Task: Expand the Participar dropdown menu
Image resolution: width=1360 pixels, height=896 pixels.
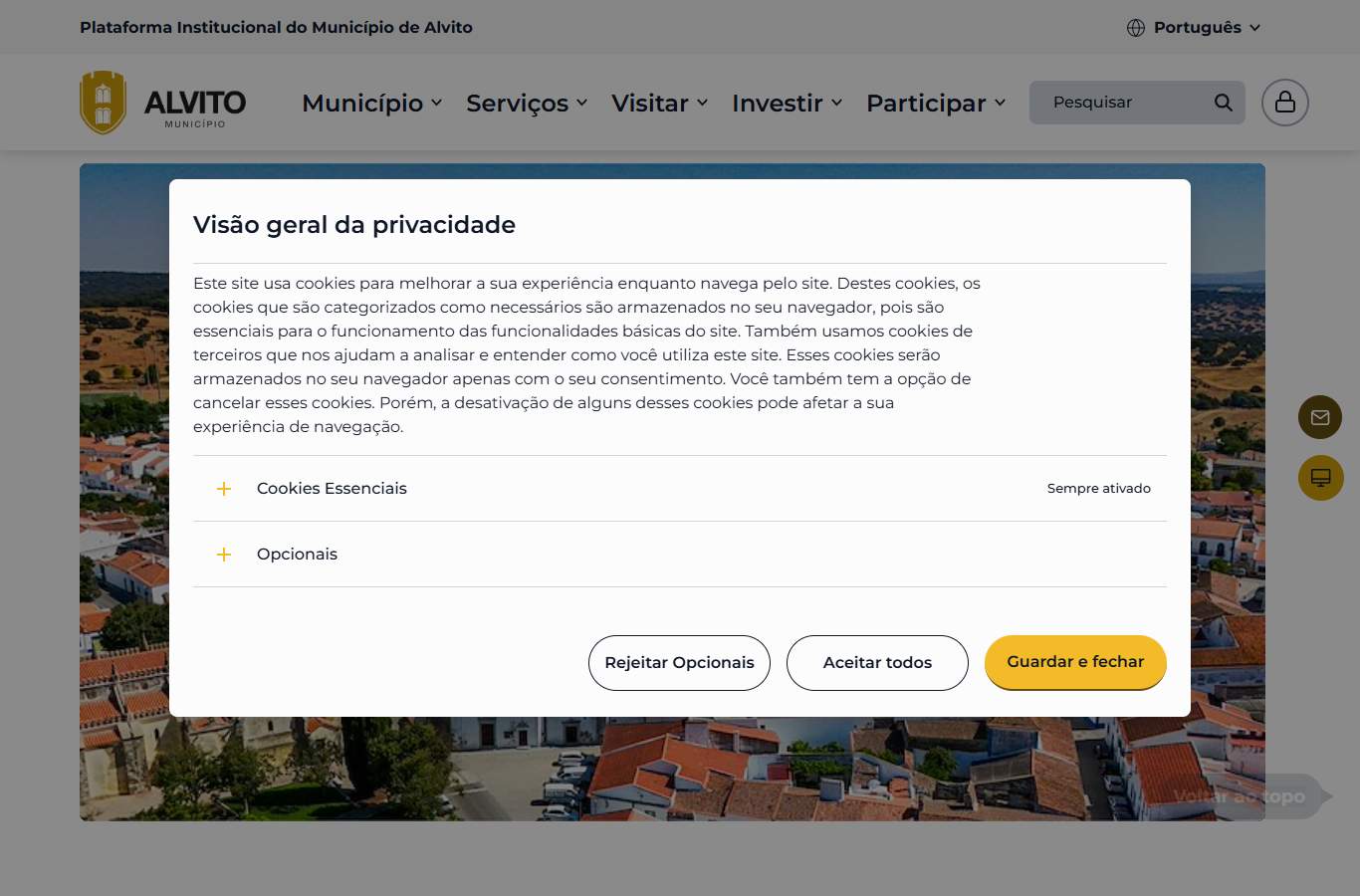Action: 936,103
